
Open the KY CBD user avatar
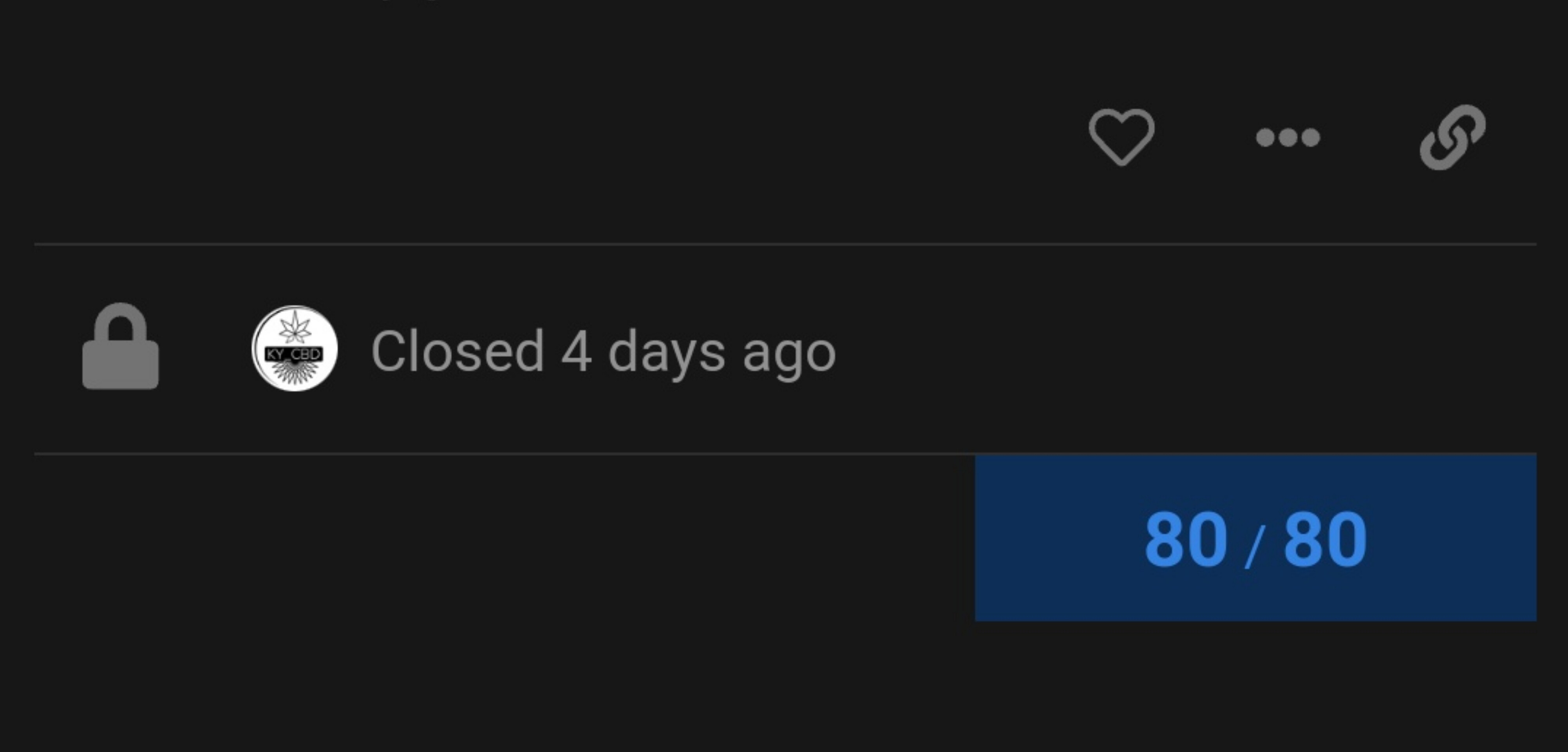295,348
